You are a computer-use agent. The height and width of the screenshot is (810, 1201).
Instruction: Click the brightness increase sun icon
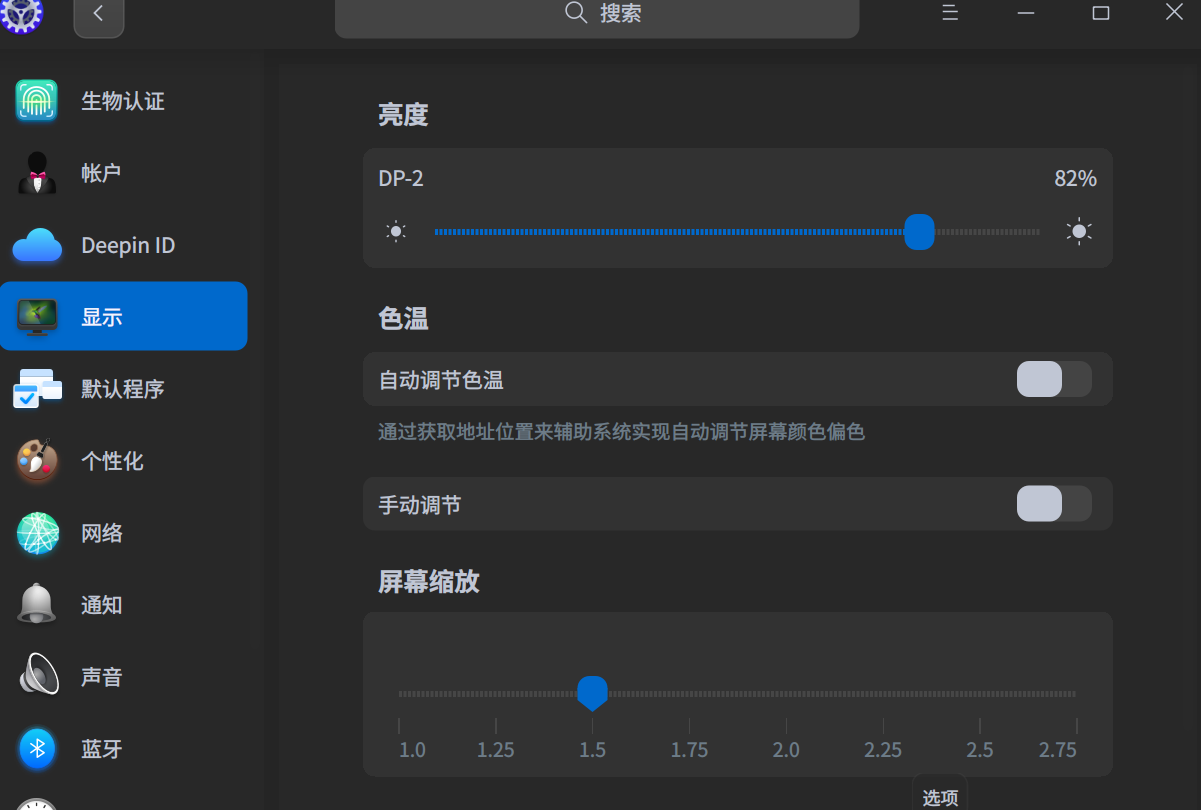pyautogui.click(x=1078, y=231)
